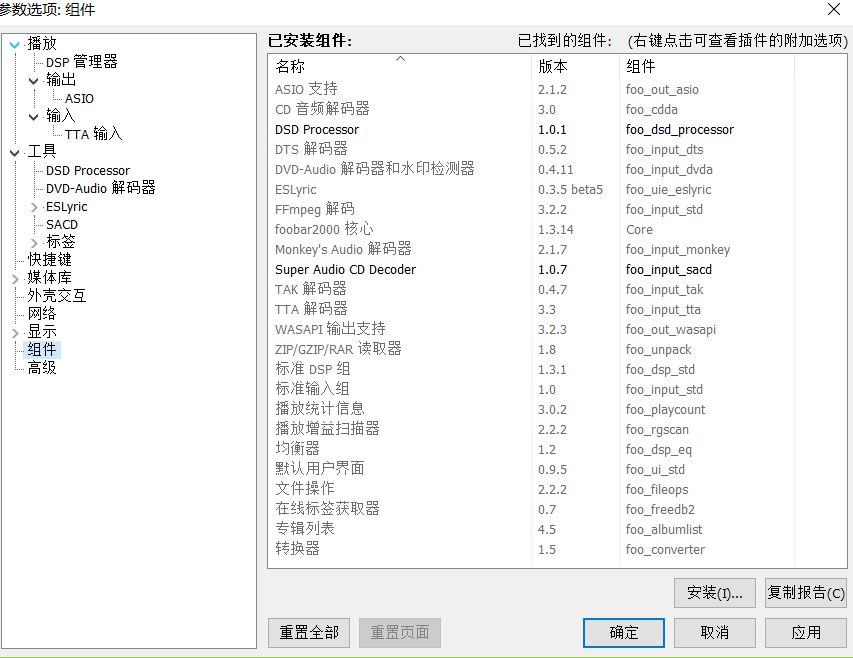
Task: Go to the 快捷键 page
Action: [x=49, y=260]
